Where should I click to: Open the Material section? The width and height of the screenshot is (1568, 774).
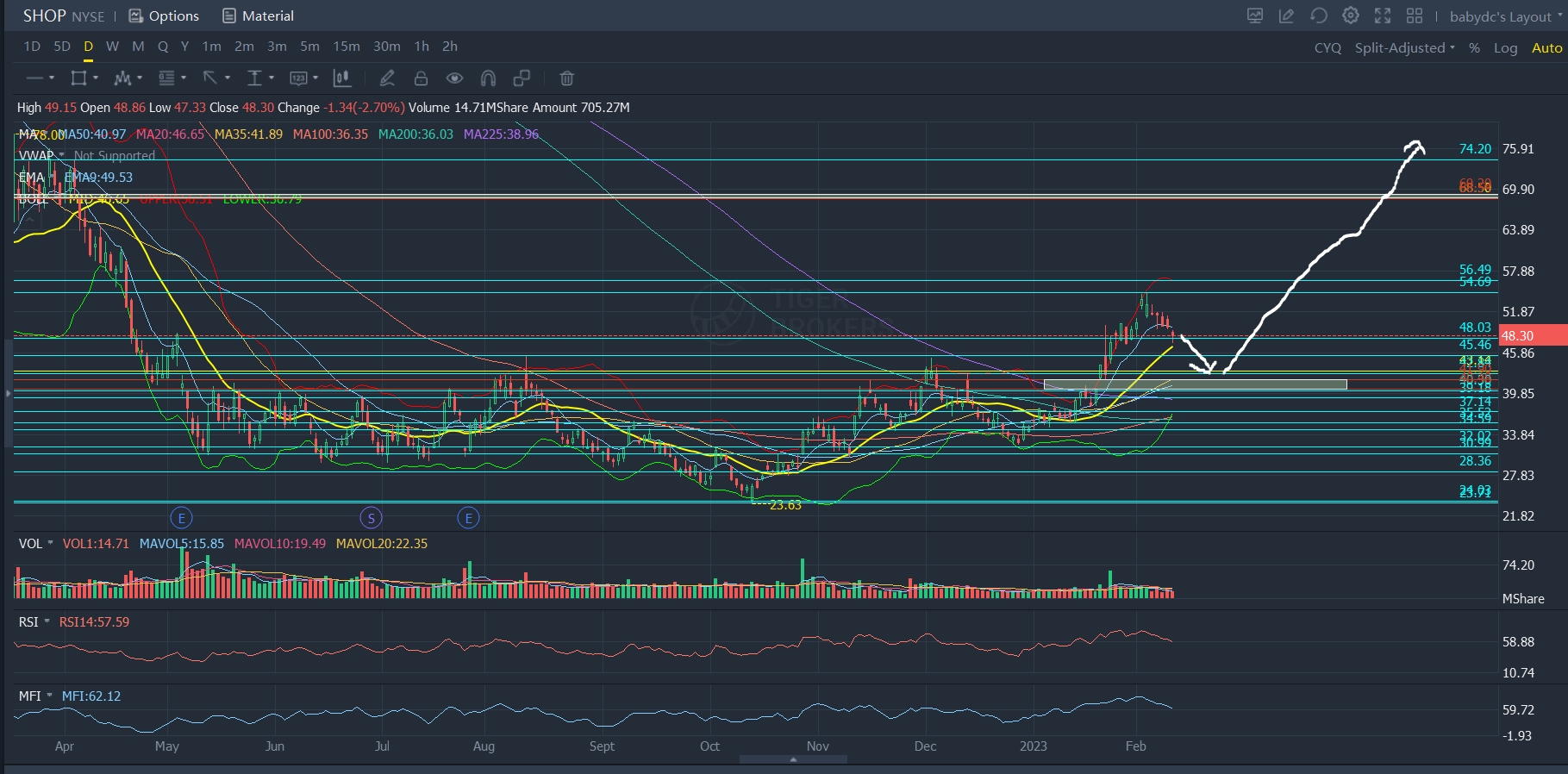click(258, 16)
